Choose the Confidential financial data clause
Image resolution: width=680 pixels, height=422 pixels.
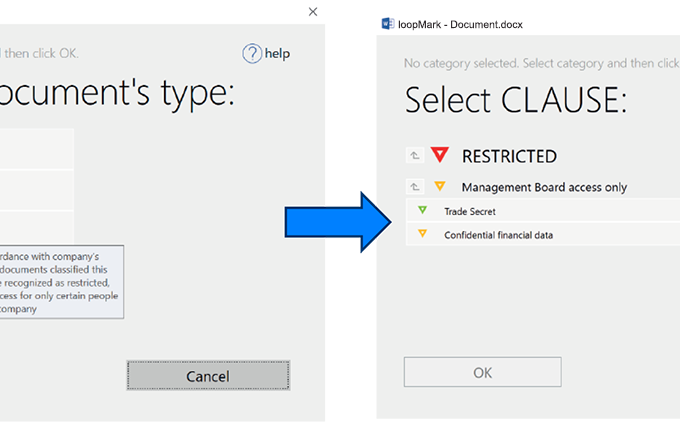(499, 235)
